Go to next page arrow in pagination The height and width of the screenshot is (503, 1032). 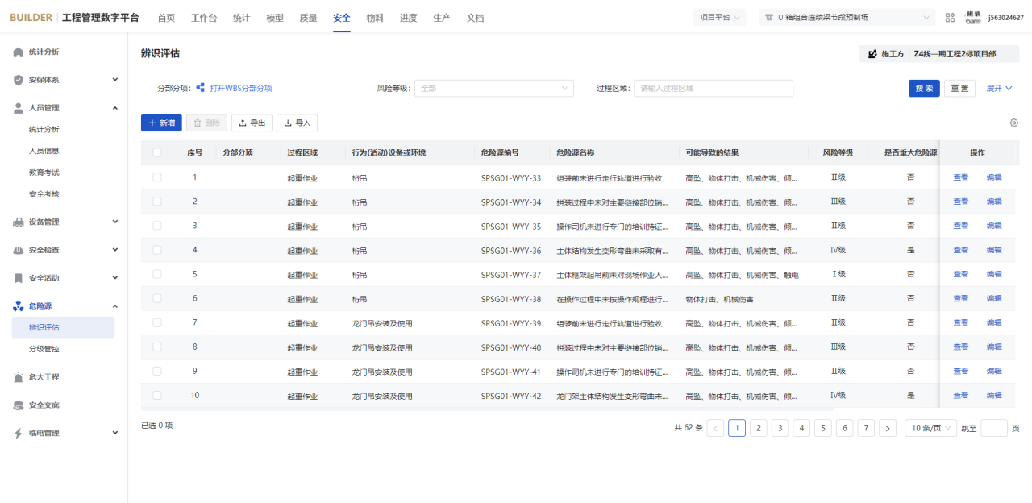coord(888,429)
